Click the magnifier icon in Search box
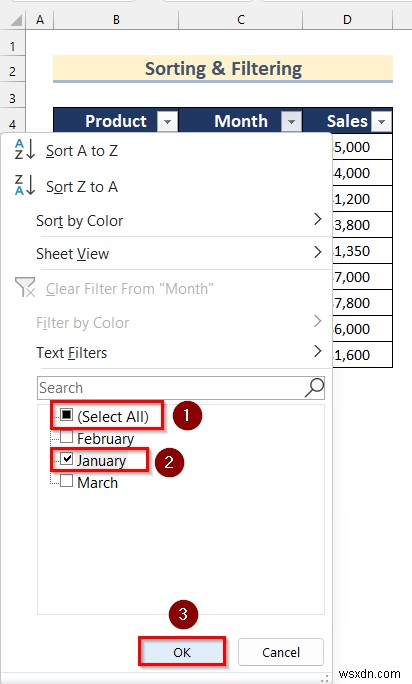Viewport: 412px width, 684px height. 314,387
